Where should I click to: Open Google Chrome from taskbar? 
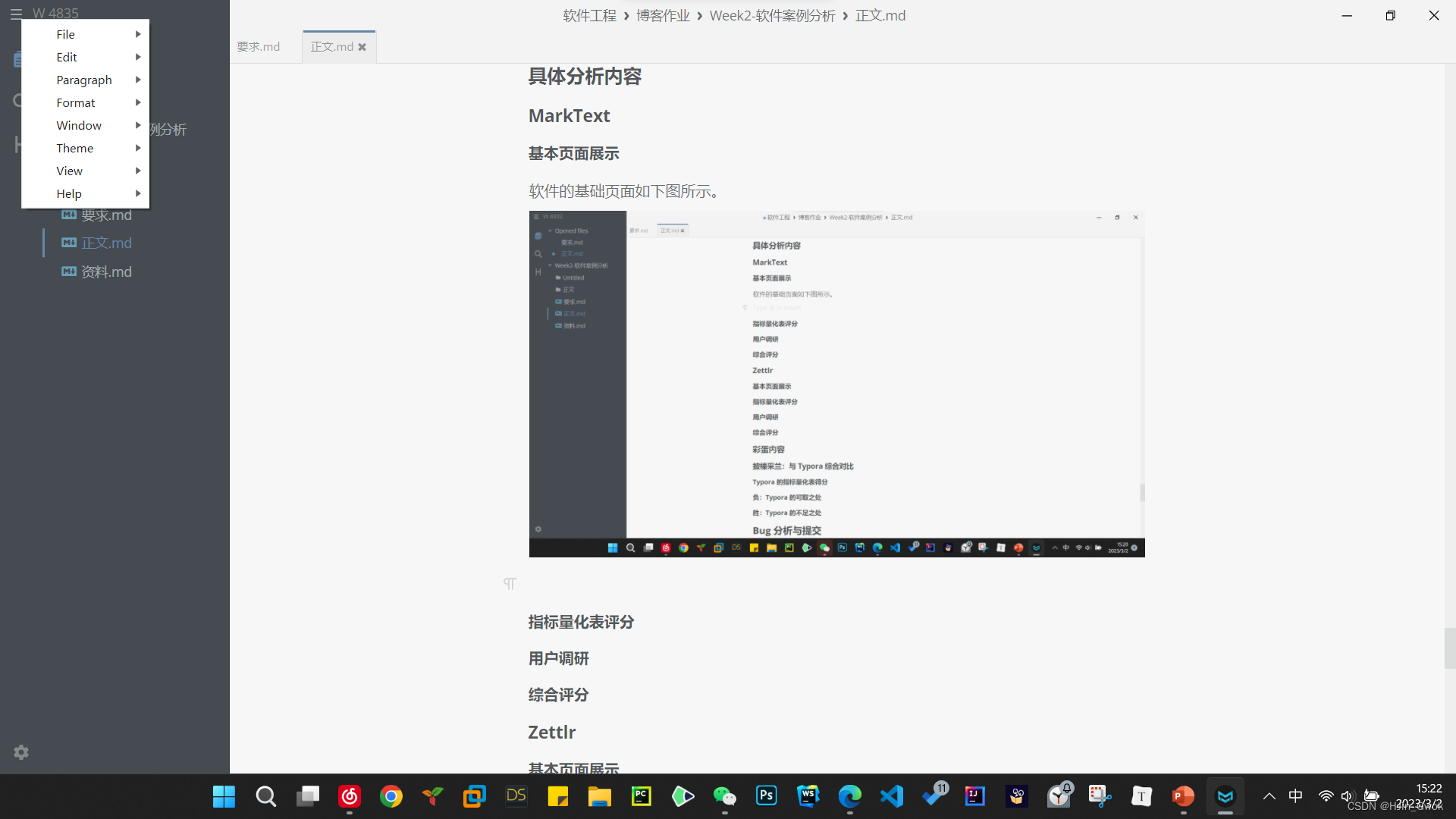(391, 795)
